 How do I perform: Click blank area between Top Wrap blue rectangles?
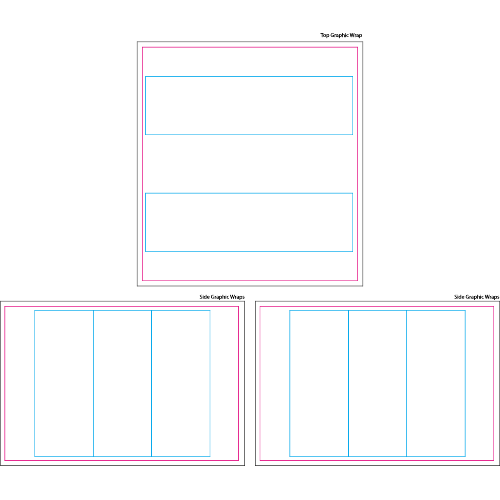tap(249, 164)
